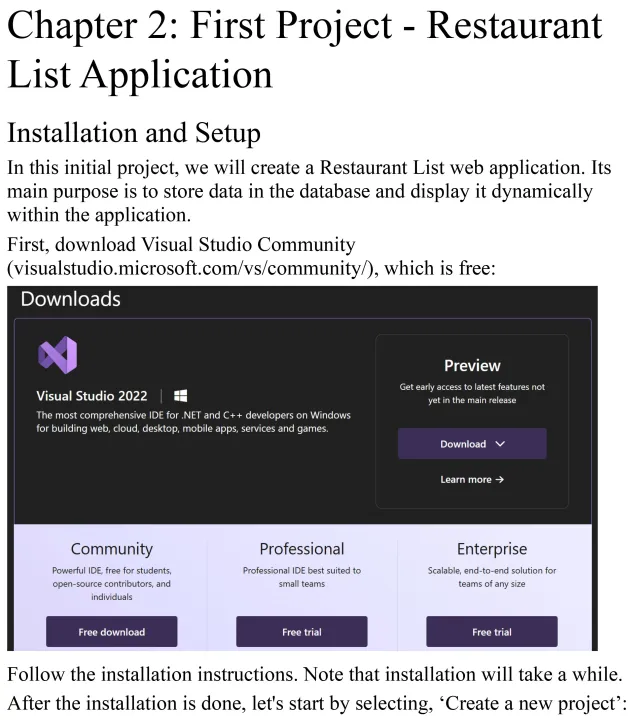Click the 'Get early access' Preview description
642x720 pixels.
(471, 393)
